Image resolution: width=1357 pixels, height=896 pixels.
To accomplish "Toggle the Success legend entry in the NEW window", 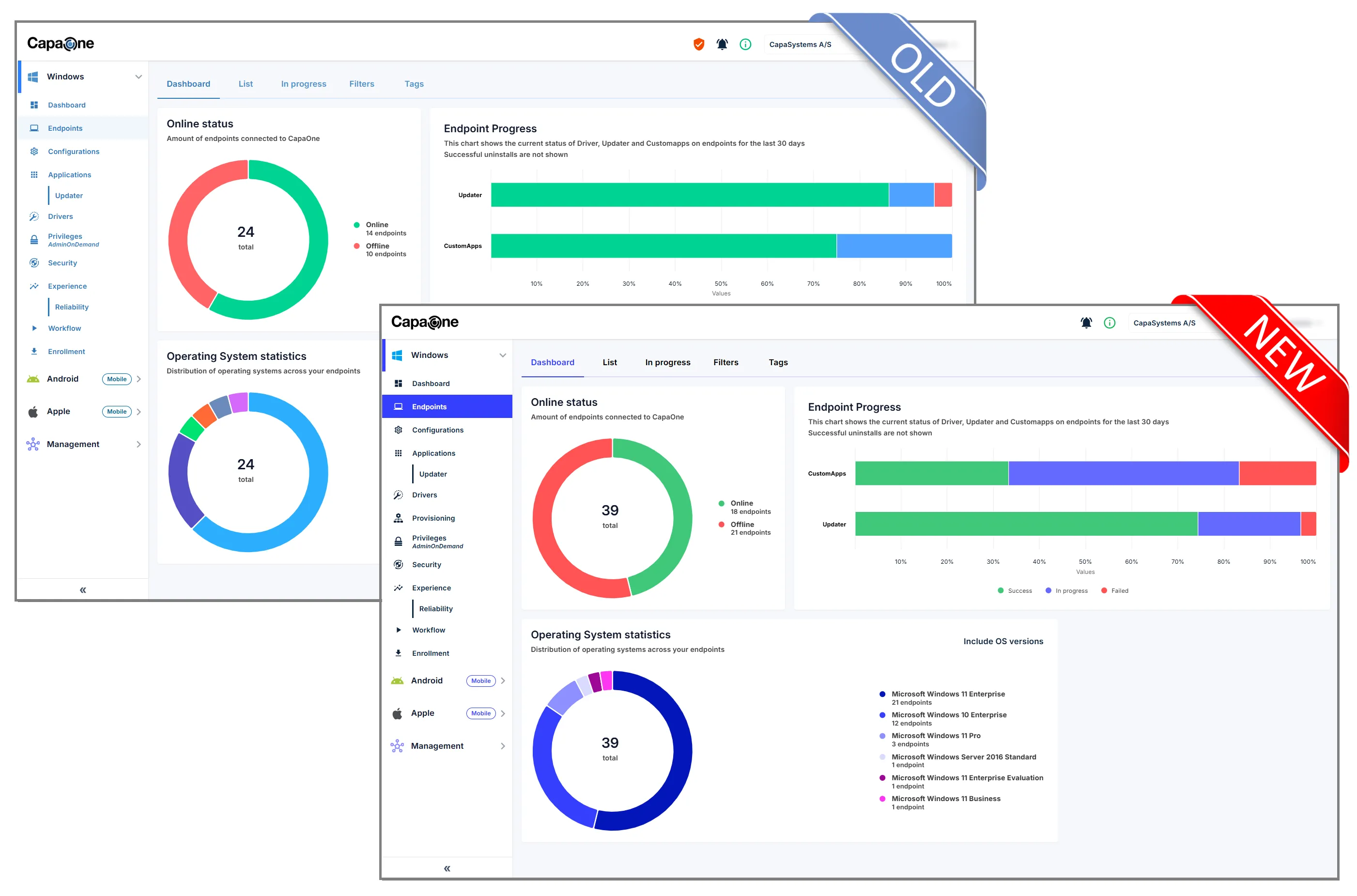I will click(1014, 591).
